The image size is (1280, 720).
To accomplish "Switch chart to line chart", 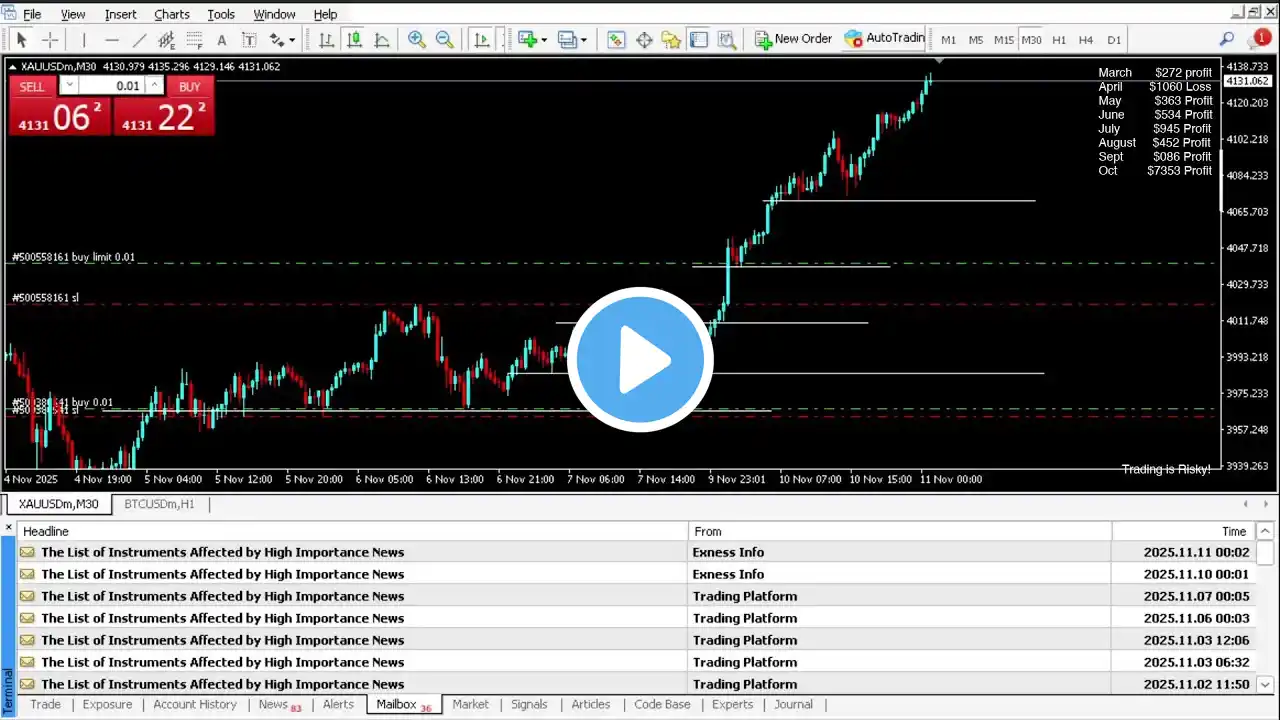I will coord(382,40).
